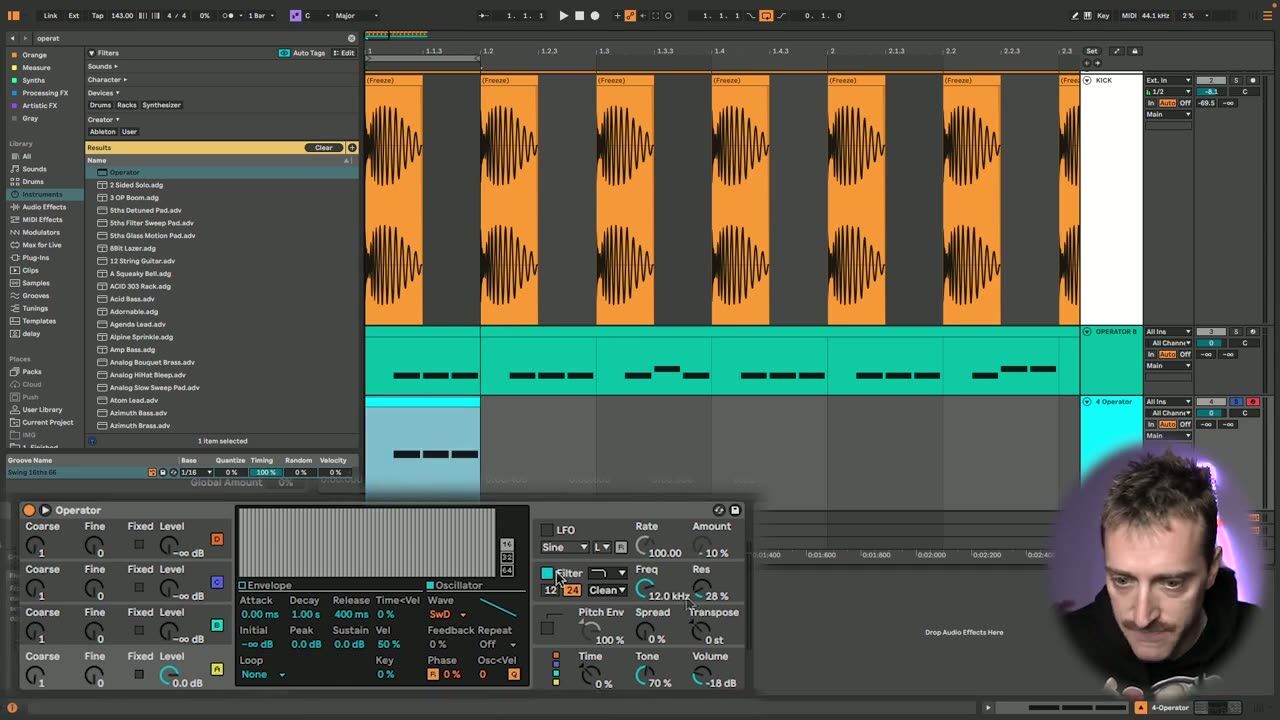Select Audio Effects in the Library sidebar
This screenshot has height=720, width=1280.
tap(44, 207)
